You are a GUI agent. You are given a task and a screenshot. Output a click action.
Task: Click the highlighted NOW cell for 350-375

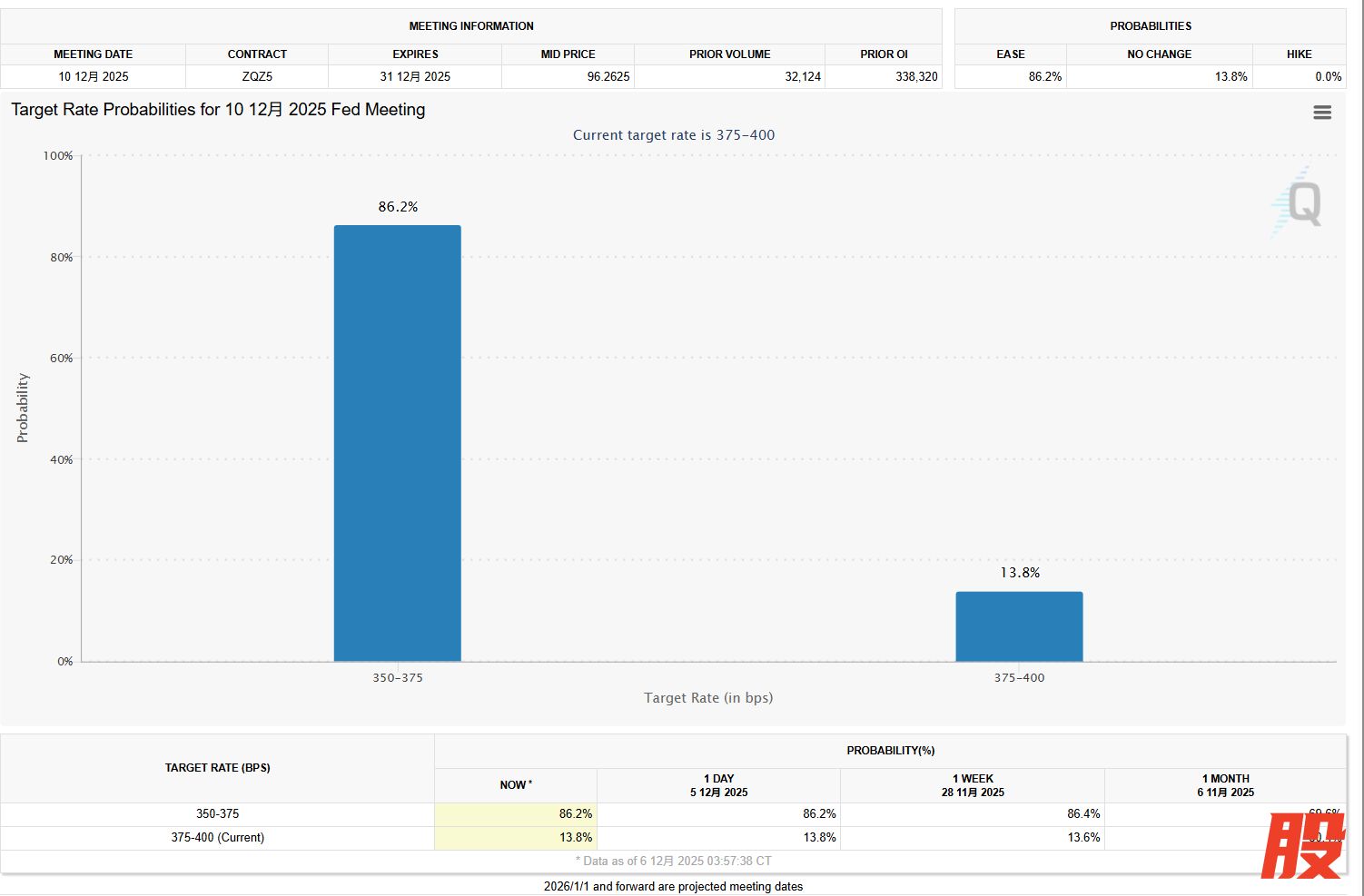point(516,814)
